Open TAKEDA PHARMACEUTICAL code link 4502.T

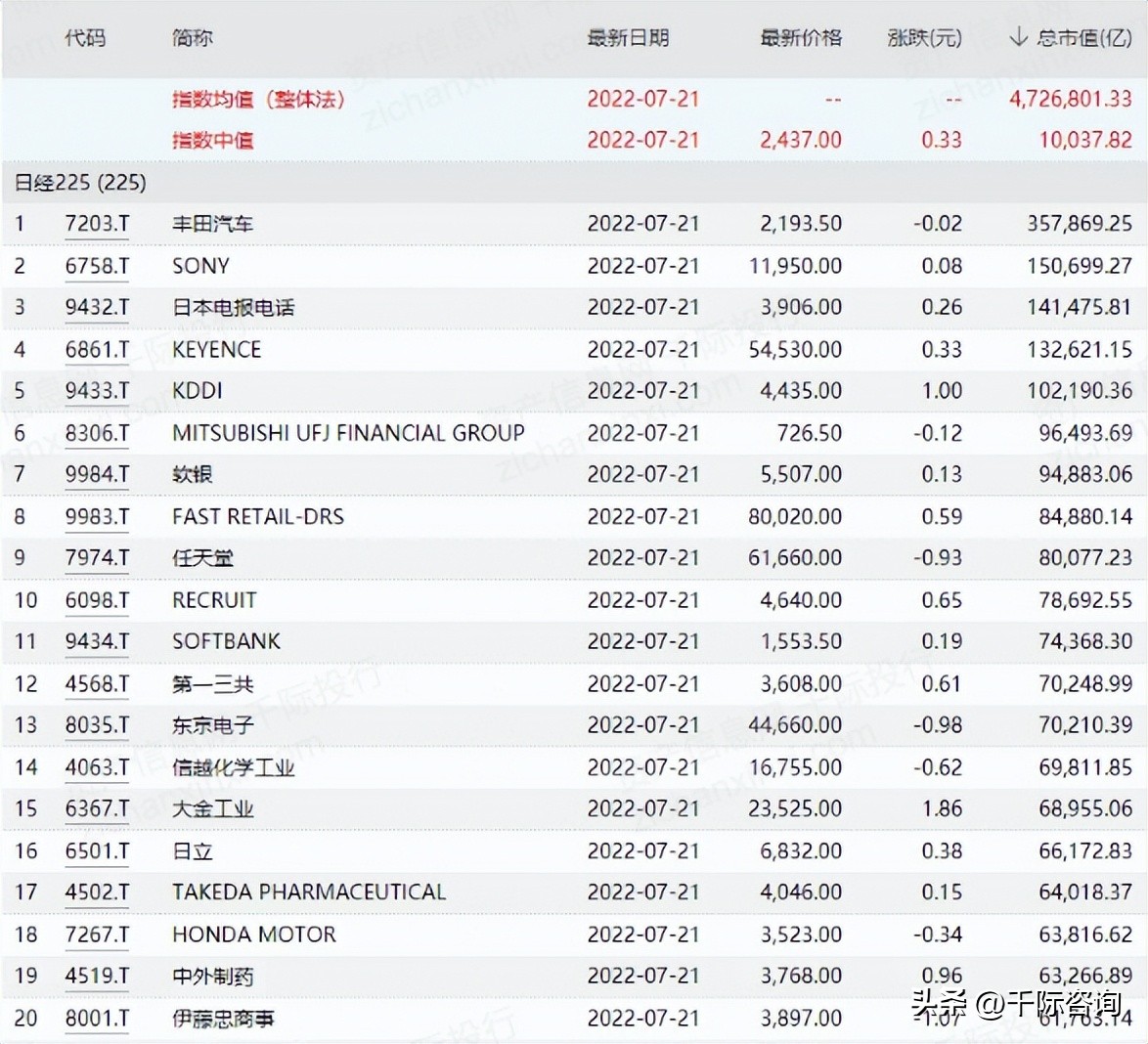point(96,892)
